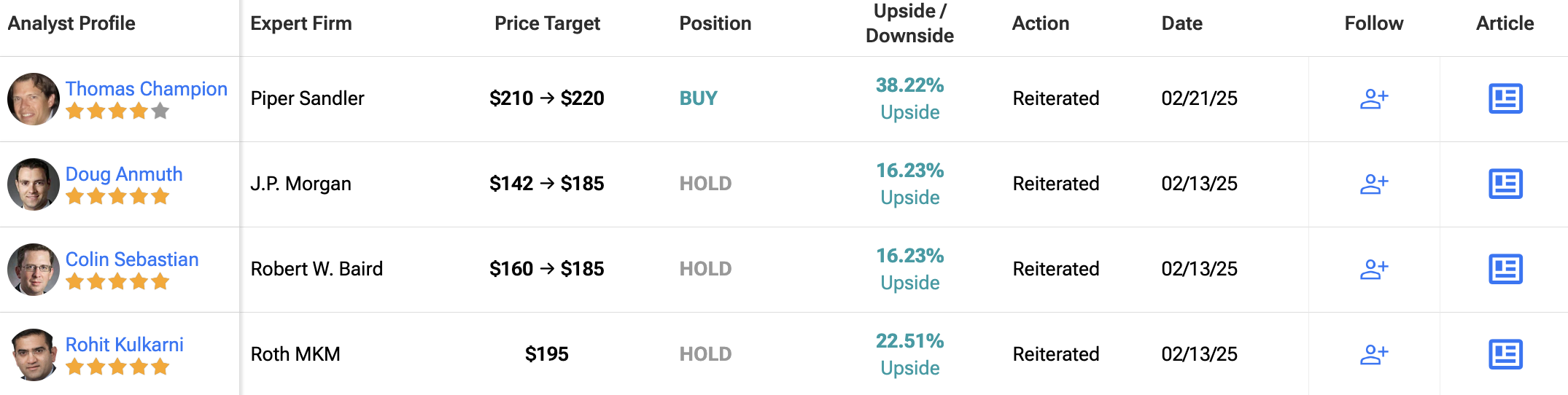Sort by Upside / Downside column header

point(909,23)
